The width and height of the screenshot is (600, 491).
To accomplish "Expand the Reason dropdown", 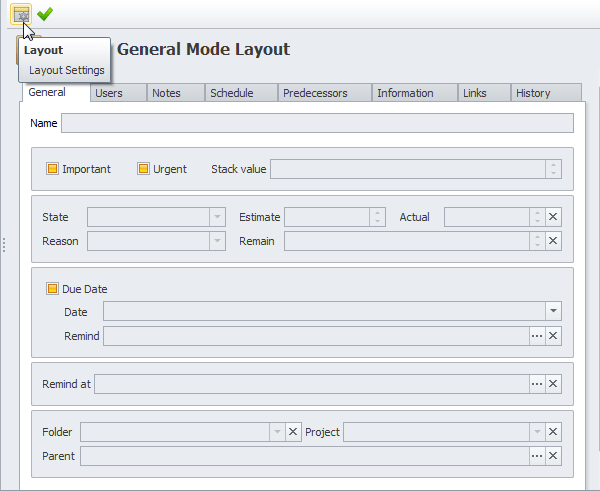I will tap(217, 241).
